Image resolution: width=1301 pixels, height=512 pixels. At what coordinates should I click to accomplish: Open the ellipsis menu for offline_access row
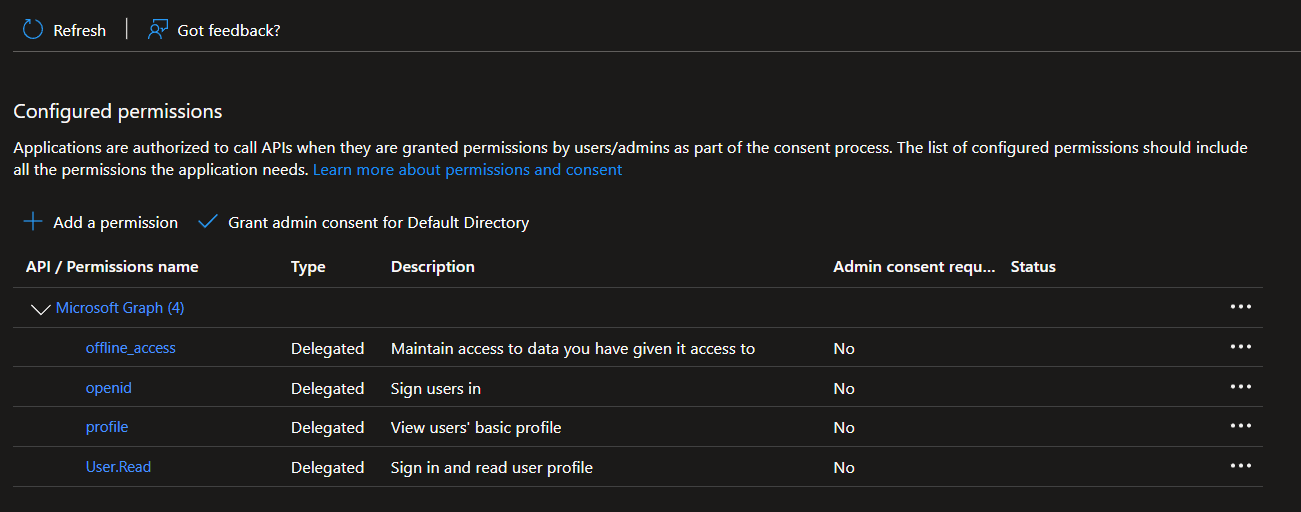(x=1241, y=347)
